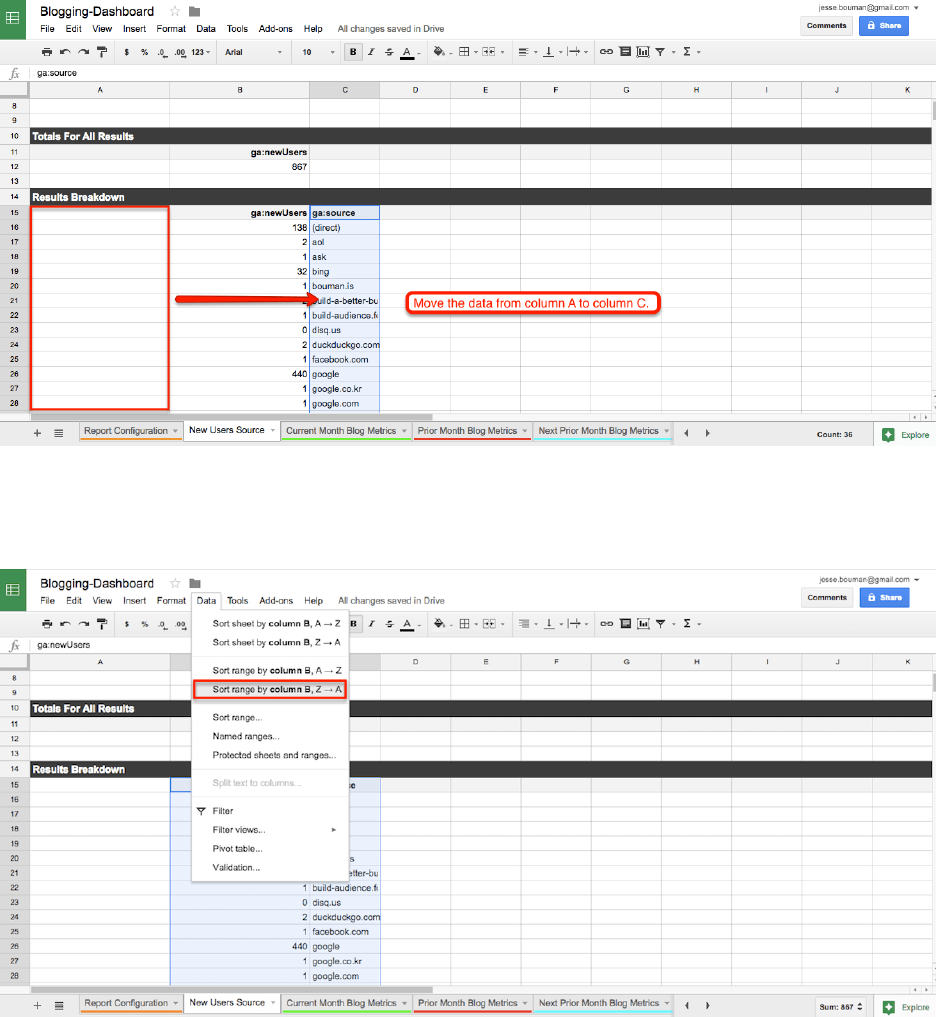Decrease decimal places in the upper window toolbar

point(162,52)
